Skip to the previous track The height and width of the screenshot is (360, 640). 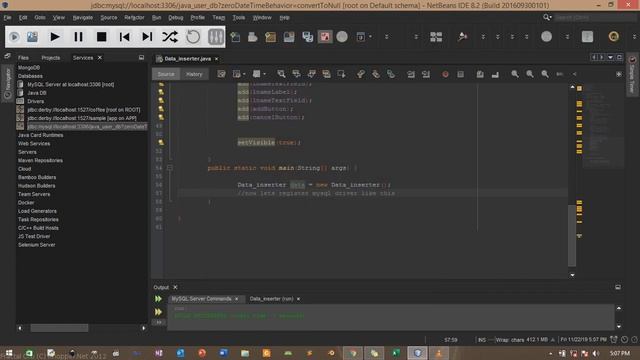[124, 37]
